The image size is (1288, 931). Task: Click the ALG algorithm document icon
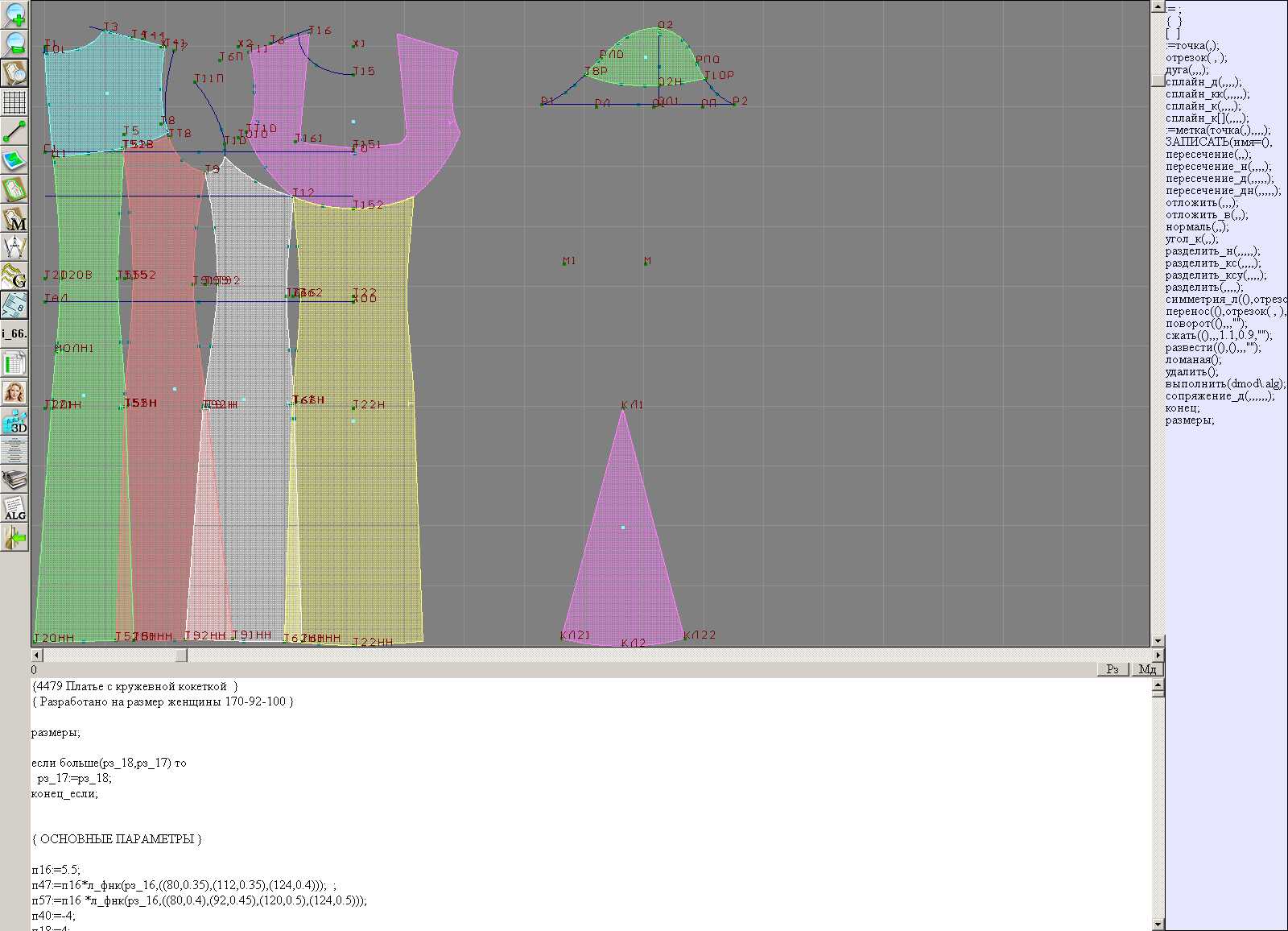point(14,508)
